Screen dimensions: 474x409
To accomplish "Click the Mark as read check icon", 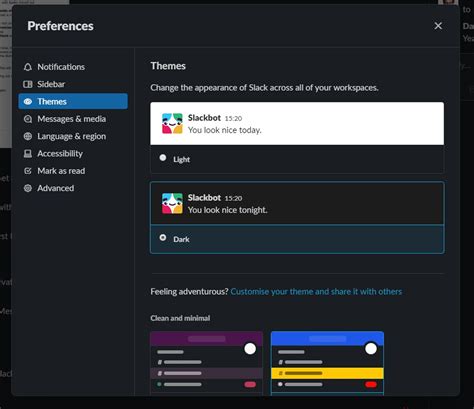I will pyautogui.click(x=28, y=171).
